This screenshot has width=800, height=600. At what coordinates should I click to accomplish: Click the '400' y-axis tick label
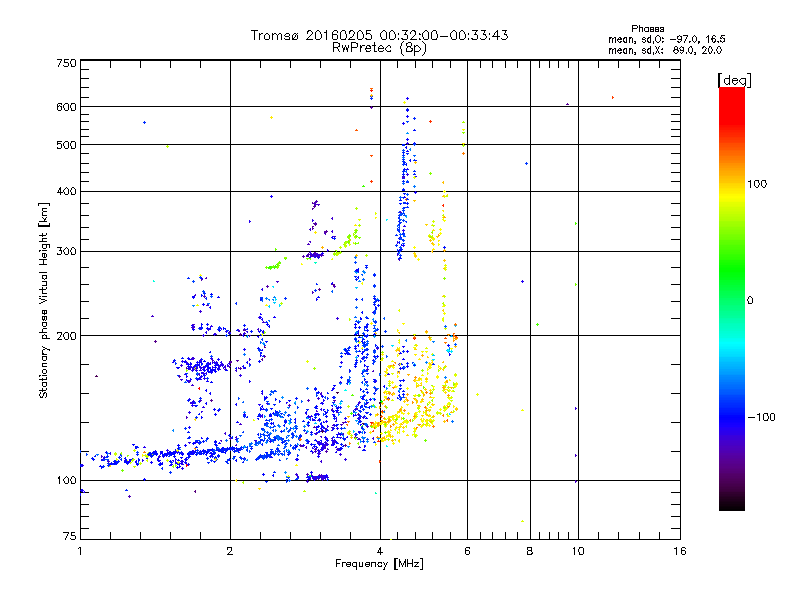pos(66,191)
